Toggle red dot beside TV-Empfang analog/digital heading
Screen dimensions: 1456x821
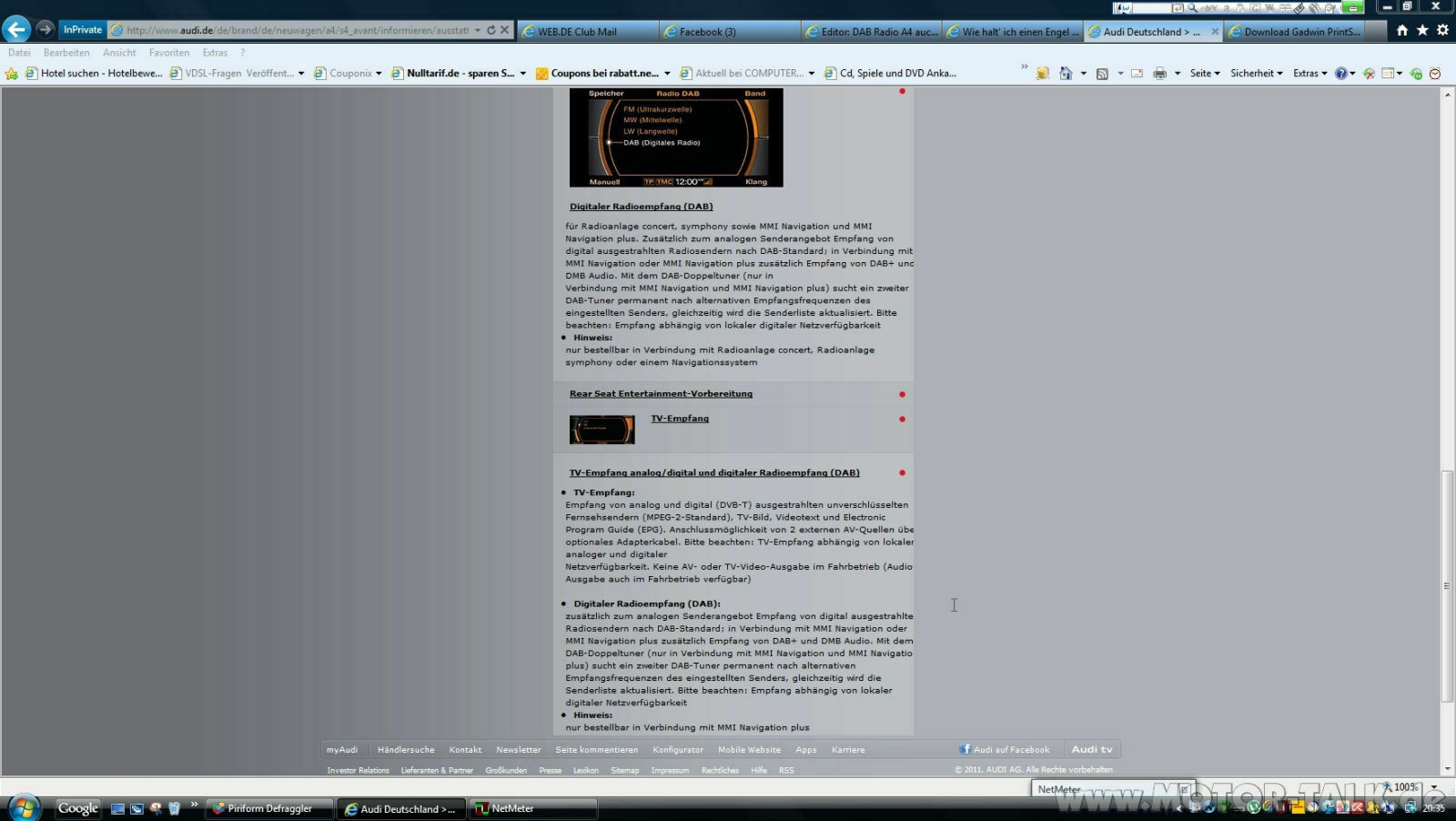902,472
